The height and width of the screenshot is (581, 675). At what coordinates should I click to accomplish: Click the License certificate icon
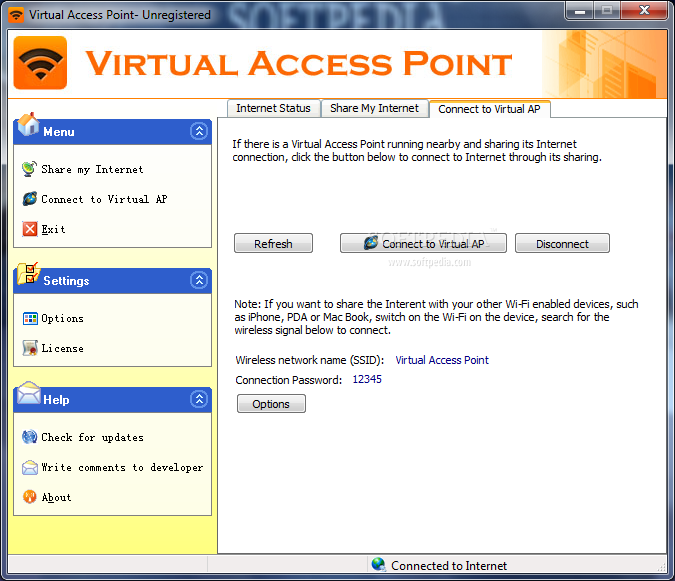coord(30,348)
